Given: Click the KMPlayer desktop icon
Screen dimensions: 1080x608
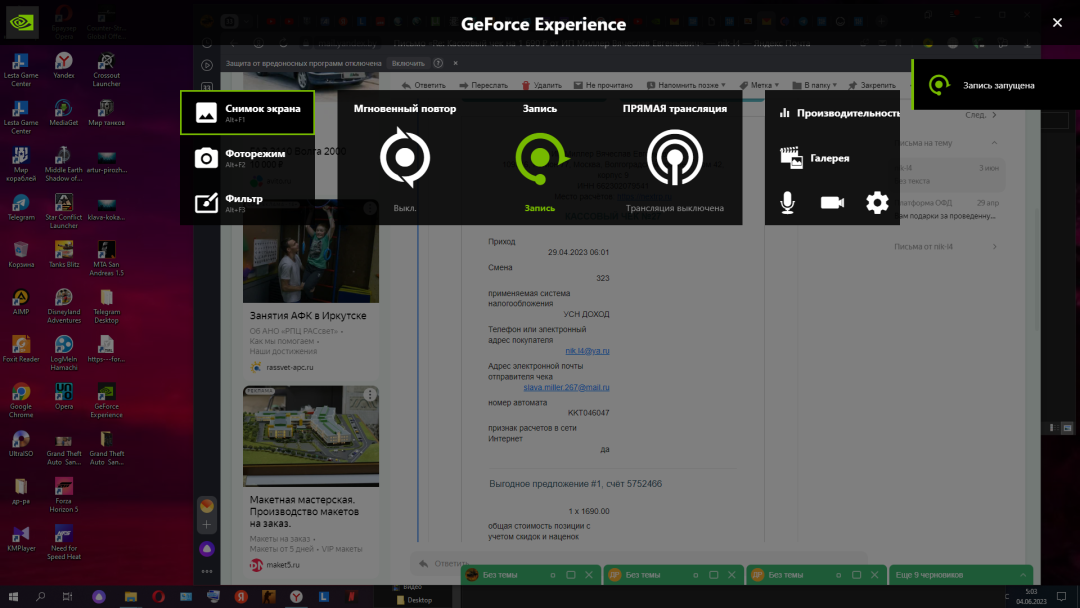Looking at the screenshot, I should [21, 538].
